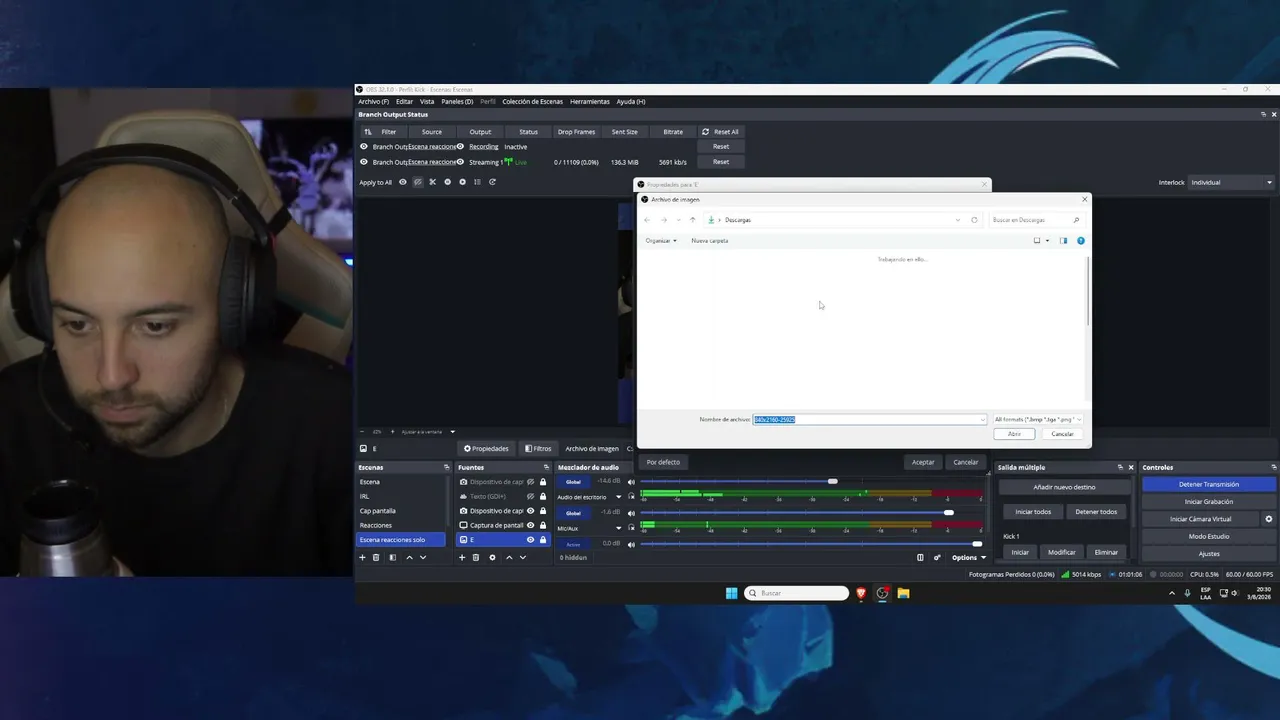Toggle visibility of Recording branch output row

[x=364, y=147]
